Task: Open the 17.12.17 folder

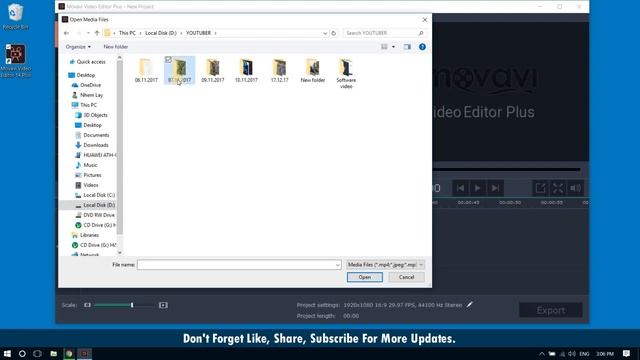Action: [280, 71]
